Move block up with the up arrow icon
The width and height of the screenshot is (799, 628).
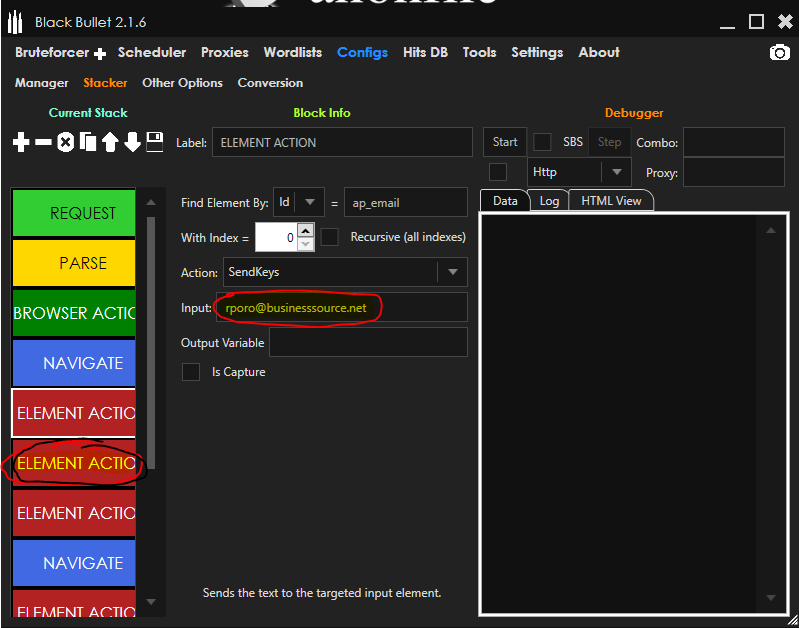(110, 142)
